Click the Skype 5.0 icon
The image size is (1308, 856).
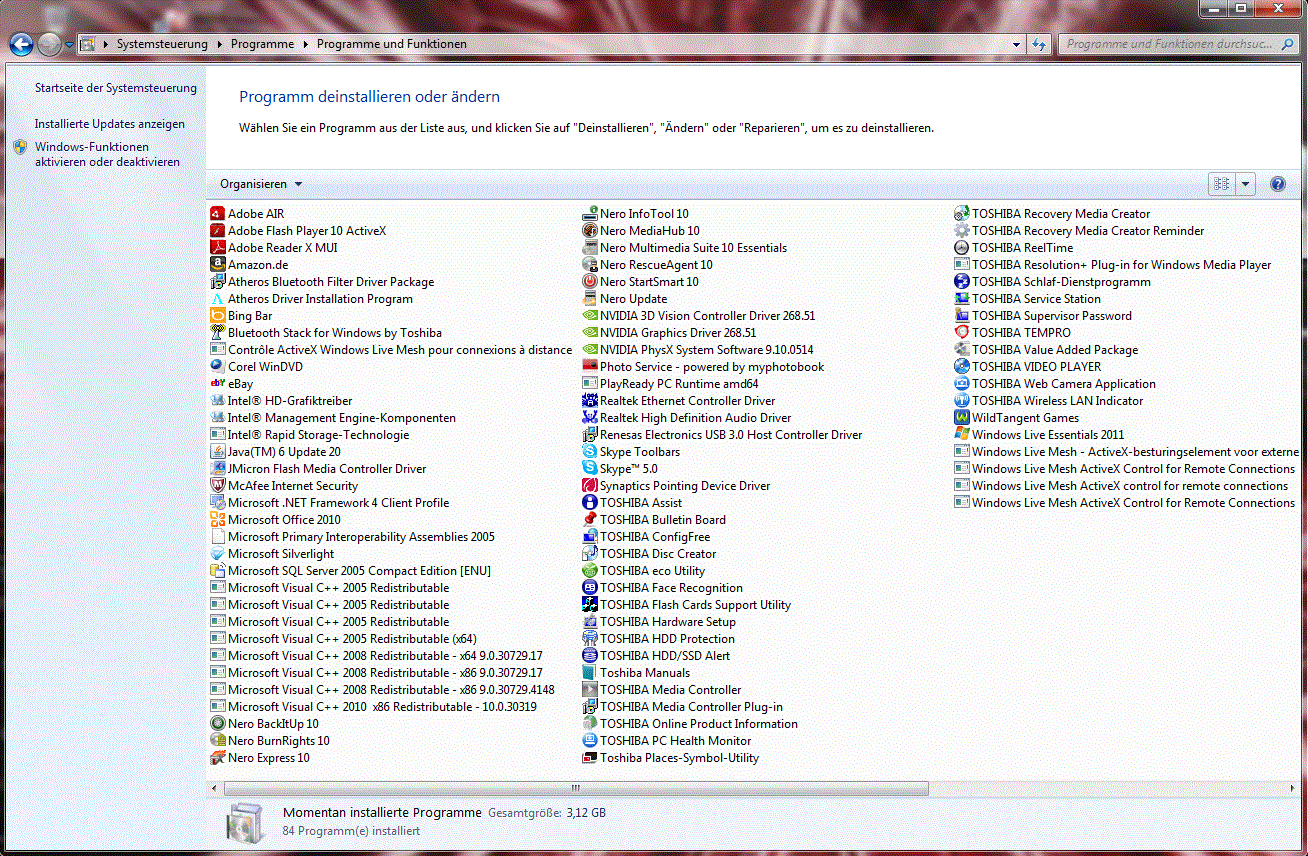(x=591, y=469)
